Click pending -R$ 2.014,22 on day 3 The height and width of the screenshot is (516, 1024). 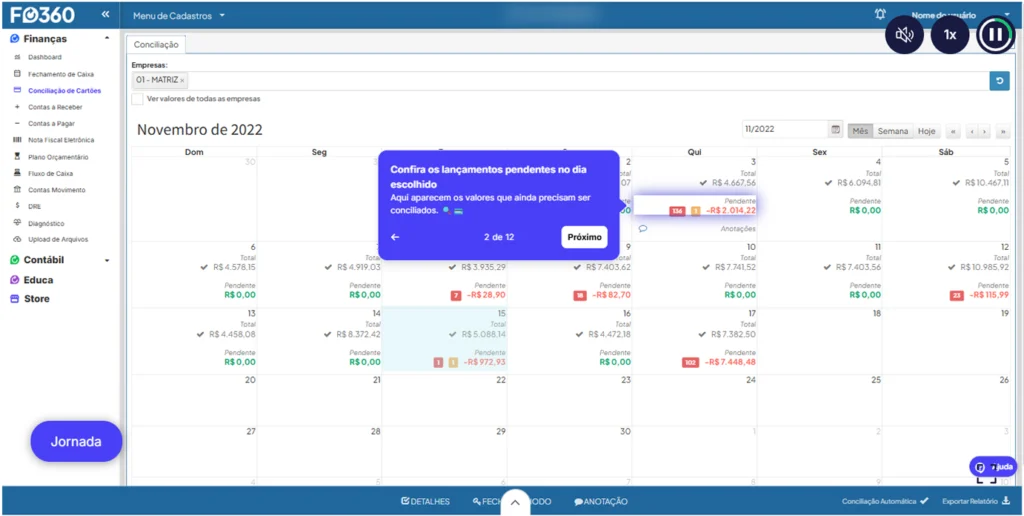tap(731, 210)
